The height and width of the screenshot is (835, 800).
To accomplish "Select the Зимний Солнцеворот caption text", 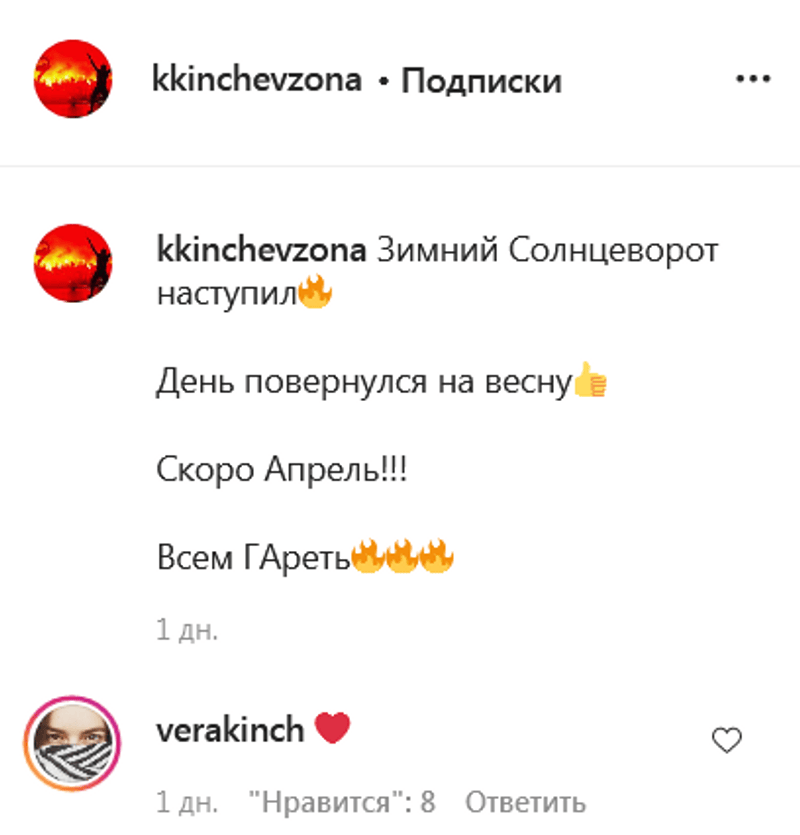I will click(548, 250).
